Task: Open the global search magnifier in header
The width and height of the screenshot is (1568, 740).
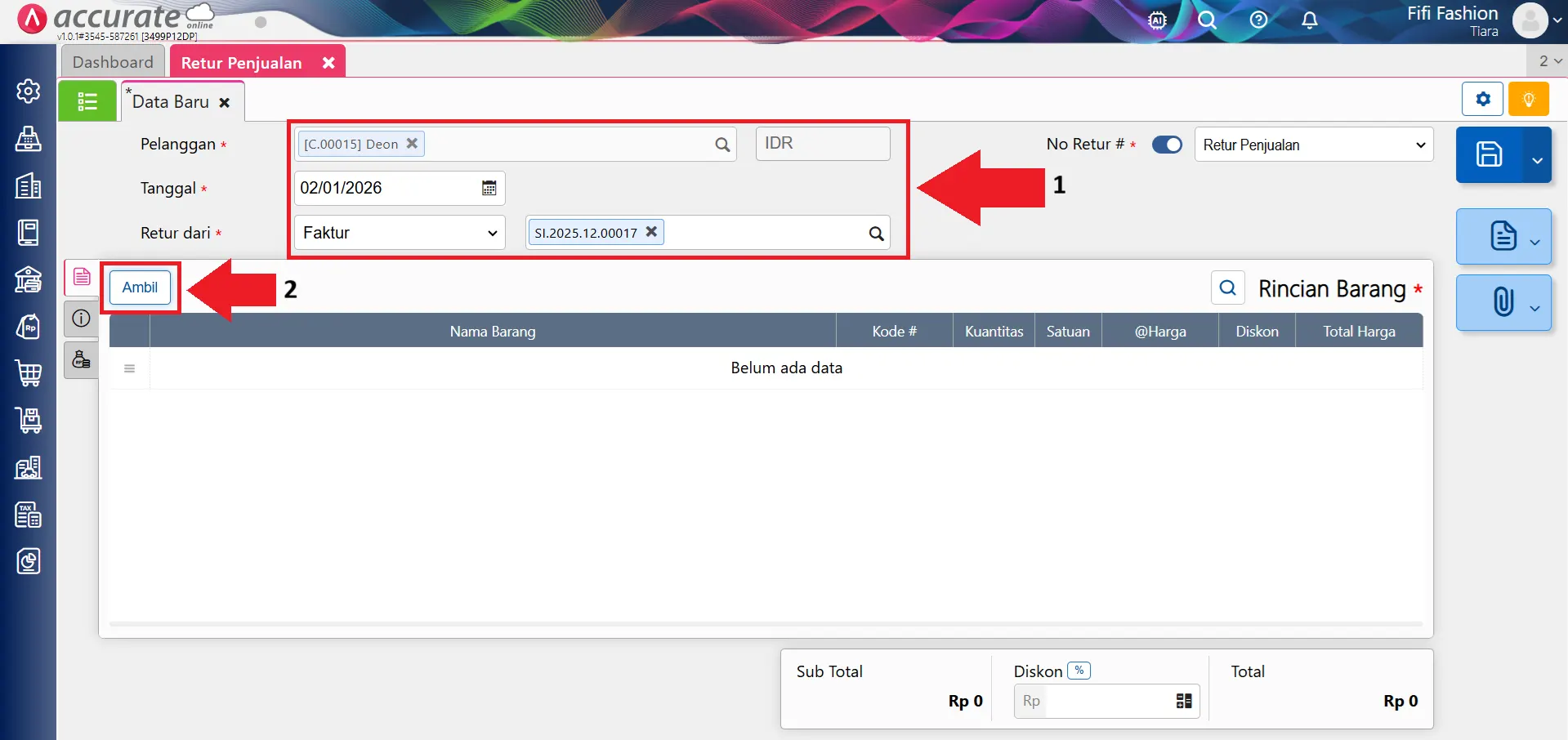Action: (1207, 20)
